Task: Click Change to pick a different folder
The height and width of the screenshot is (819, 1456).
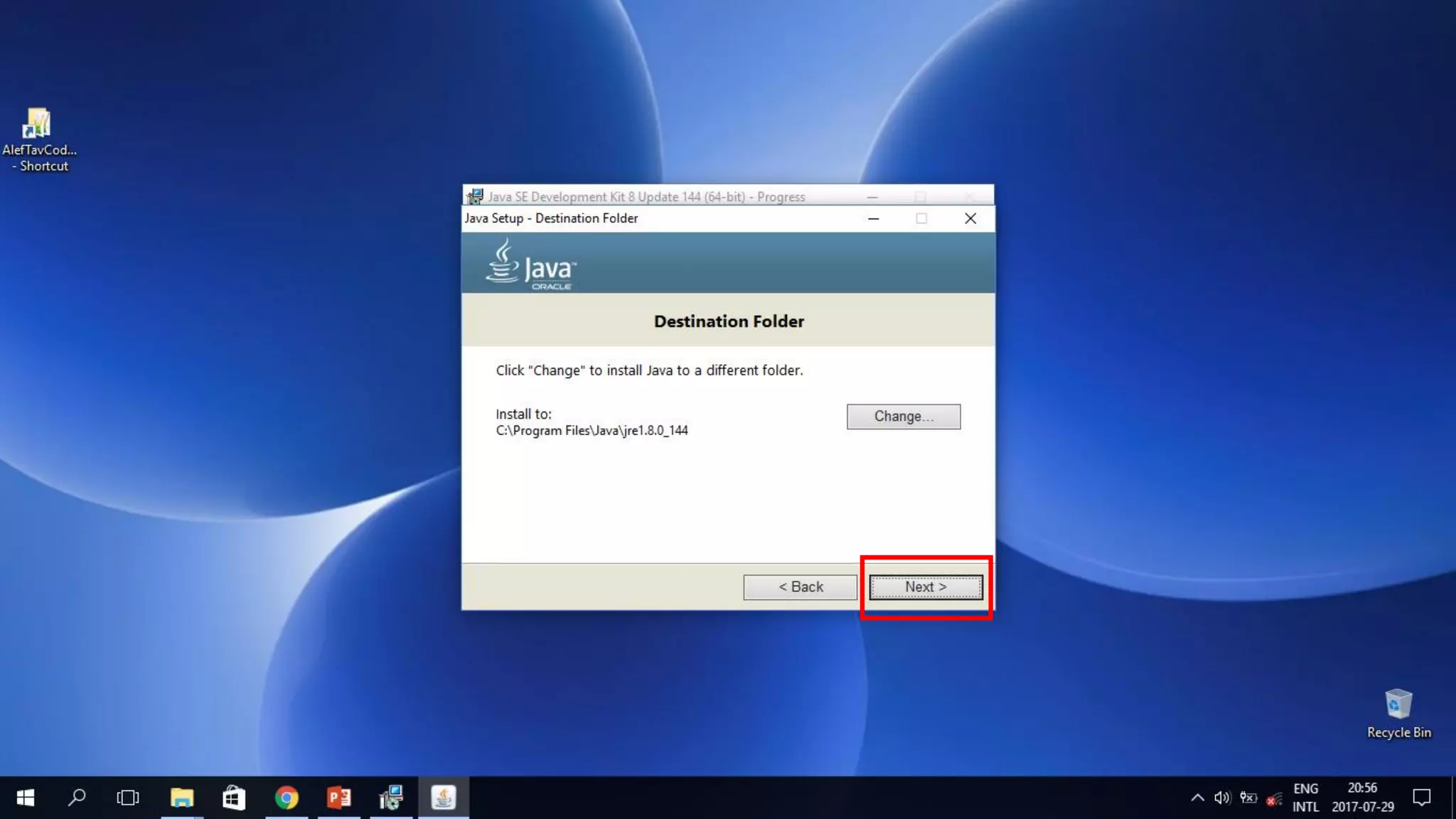Action: point(904,417)
